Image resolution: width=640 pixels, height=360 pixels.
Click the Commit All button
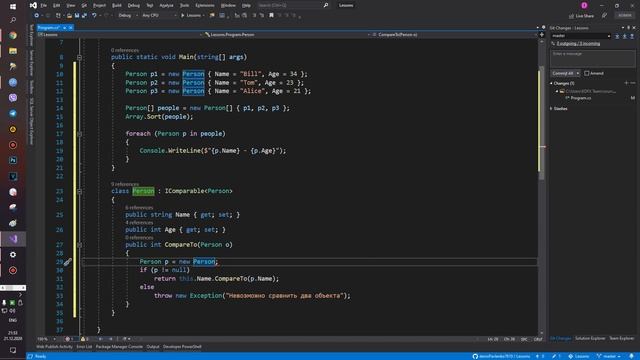tap(563, 73)
